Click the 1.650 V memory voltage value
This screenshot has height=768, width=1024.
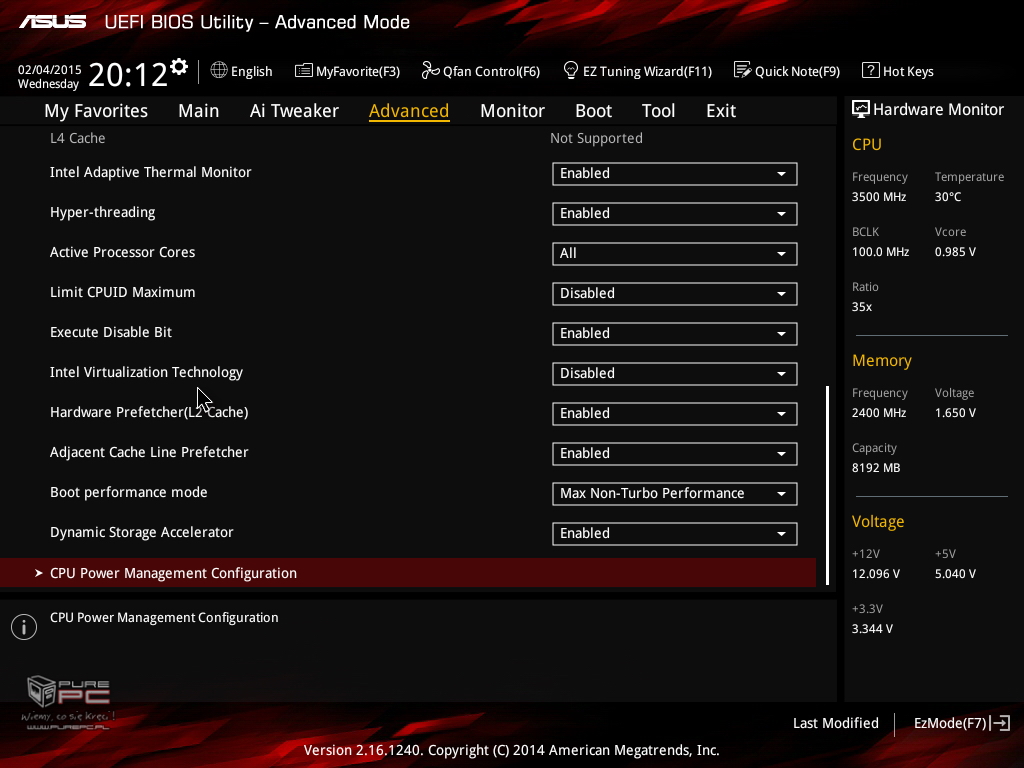955,413
